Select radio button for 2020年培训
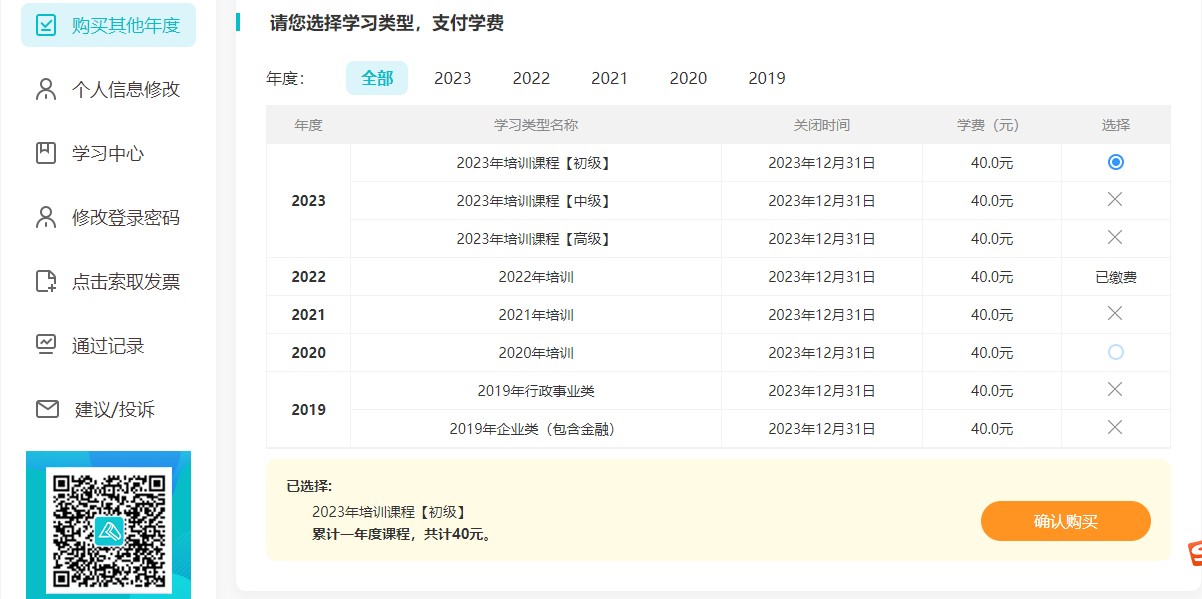 tap(1115, 352)
